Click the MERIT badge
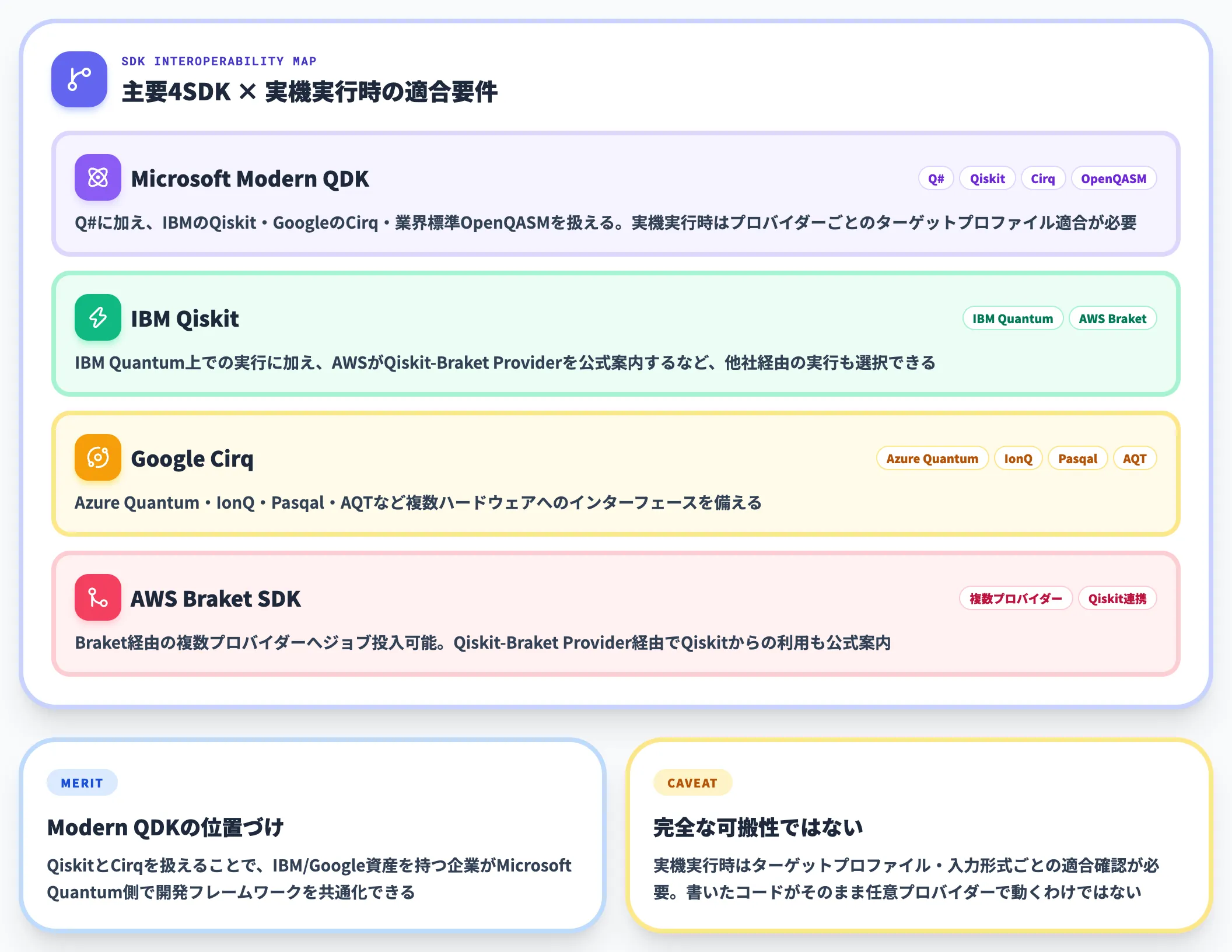 [82, 783]
